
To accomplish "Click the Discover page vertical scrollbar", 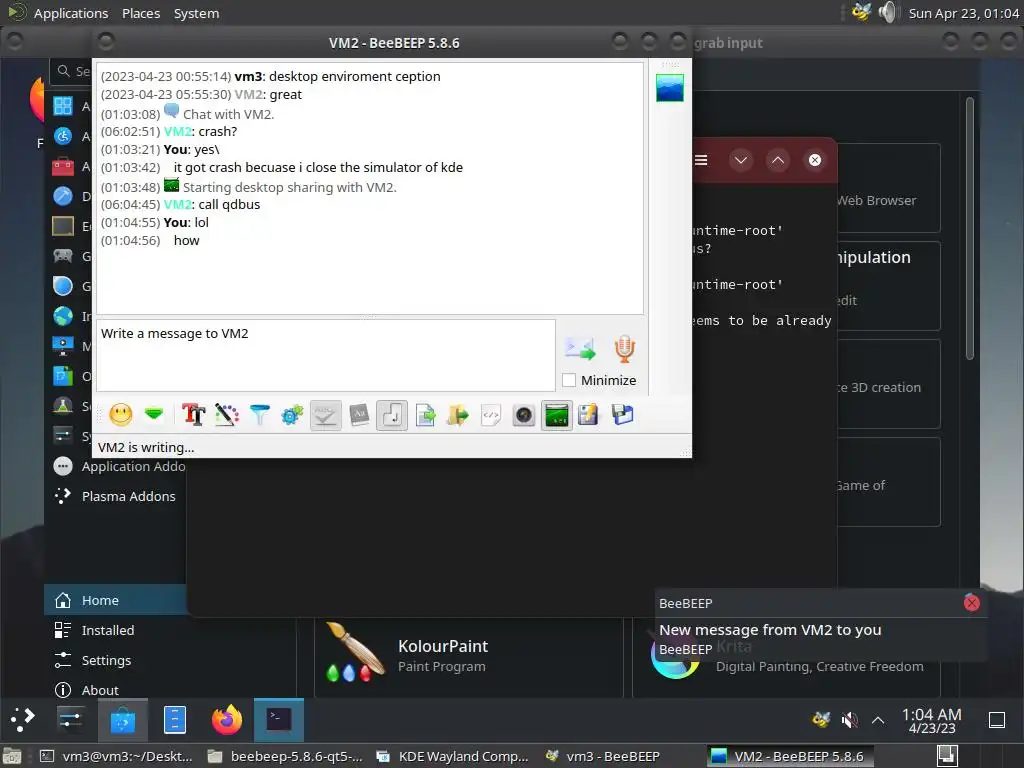I will point(970,229).
